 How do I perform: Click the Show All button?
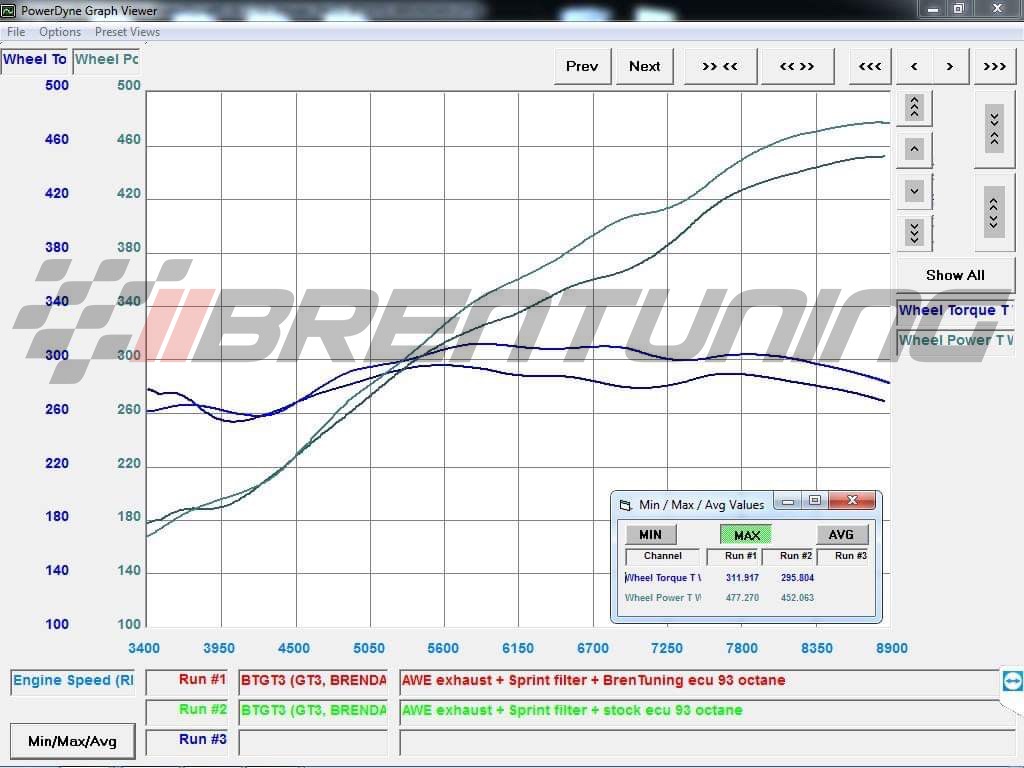[955, 275]
